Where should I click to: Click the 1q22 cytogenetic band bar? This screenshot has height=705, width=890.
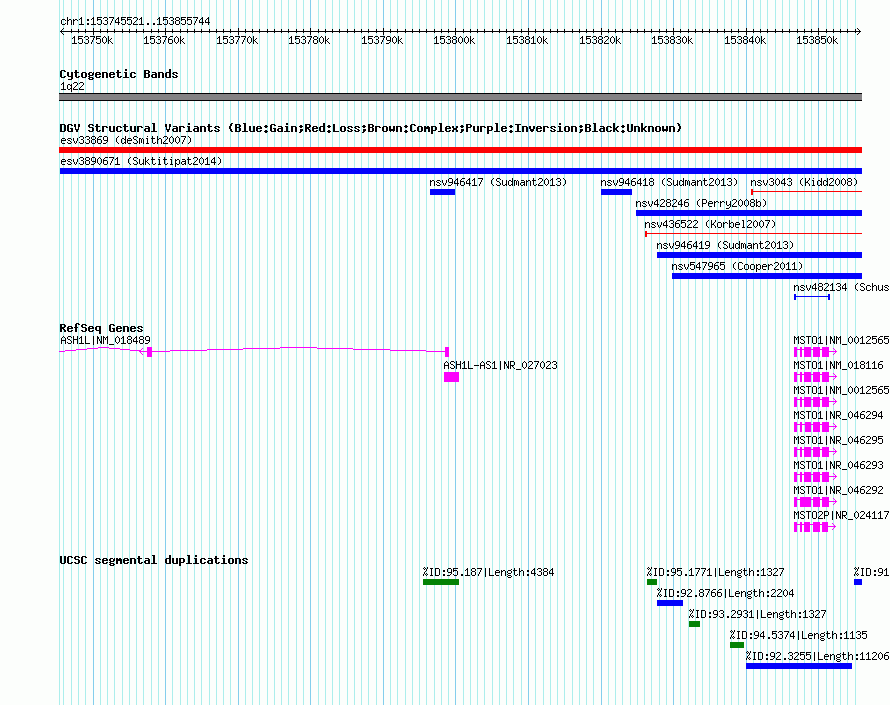click(460, 97)
